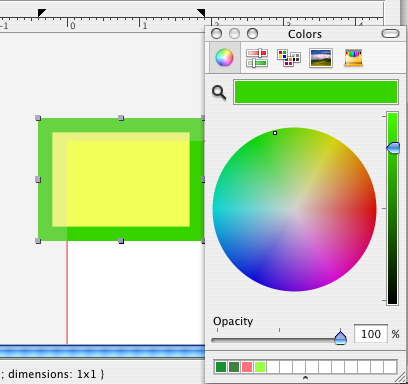Switch to color sliders picker mode
Image resolution: width=408 pixels, height=384 pixels.
(x=257, y=58)
